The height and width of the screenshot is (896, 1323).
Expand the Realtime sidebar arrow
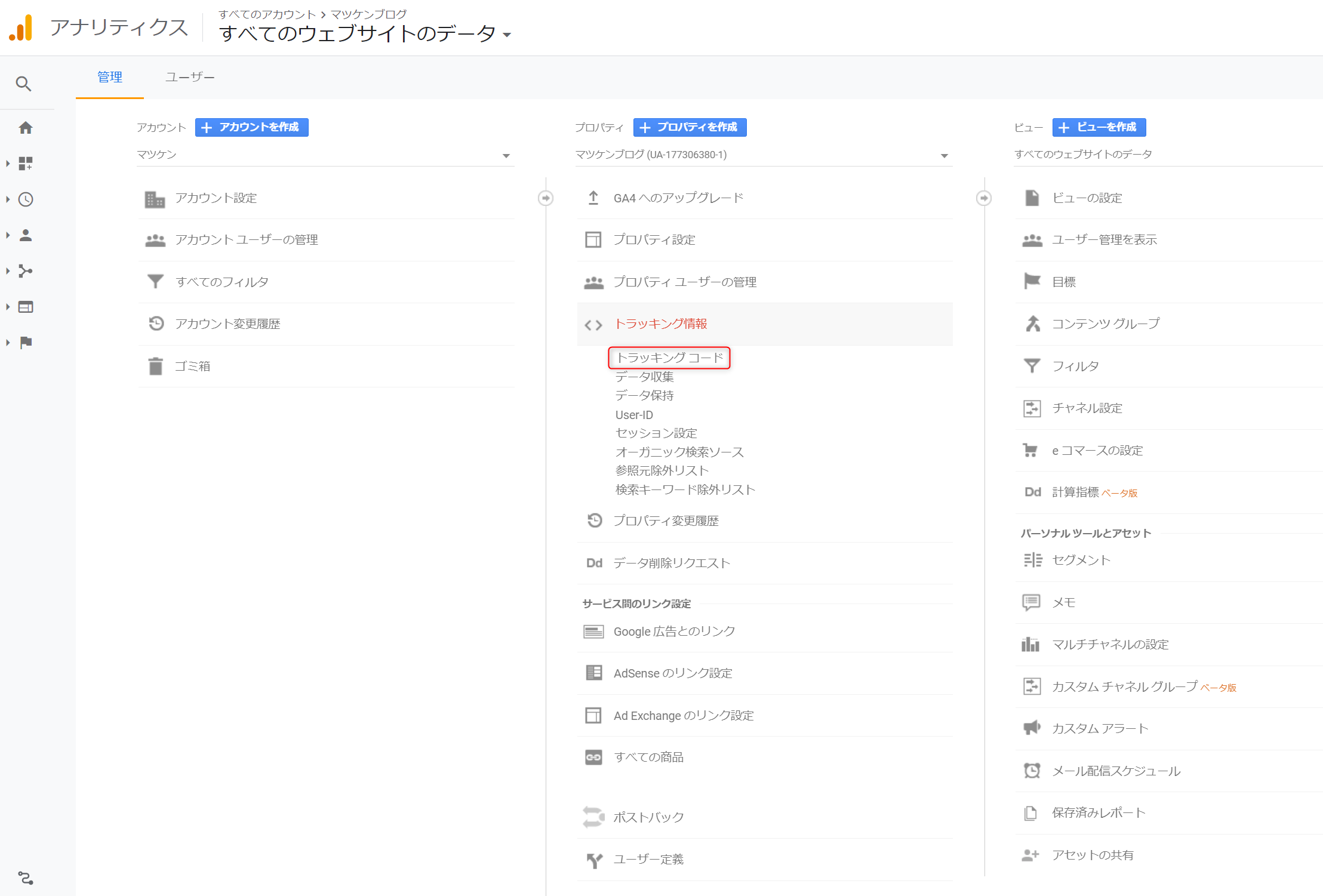(x=8, y=199)
